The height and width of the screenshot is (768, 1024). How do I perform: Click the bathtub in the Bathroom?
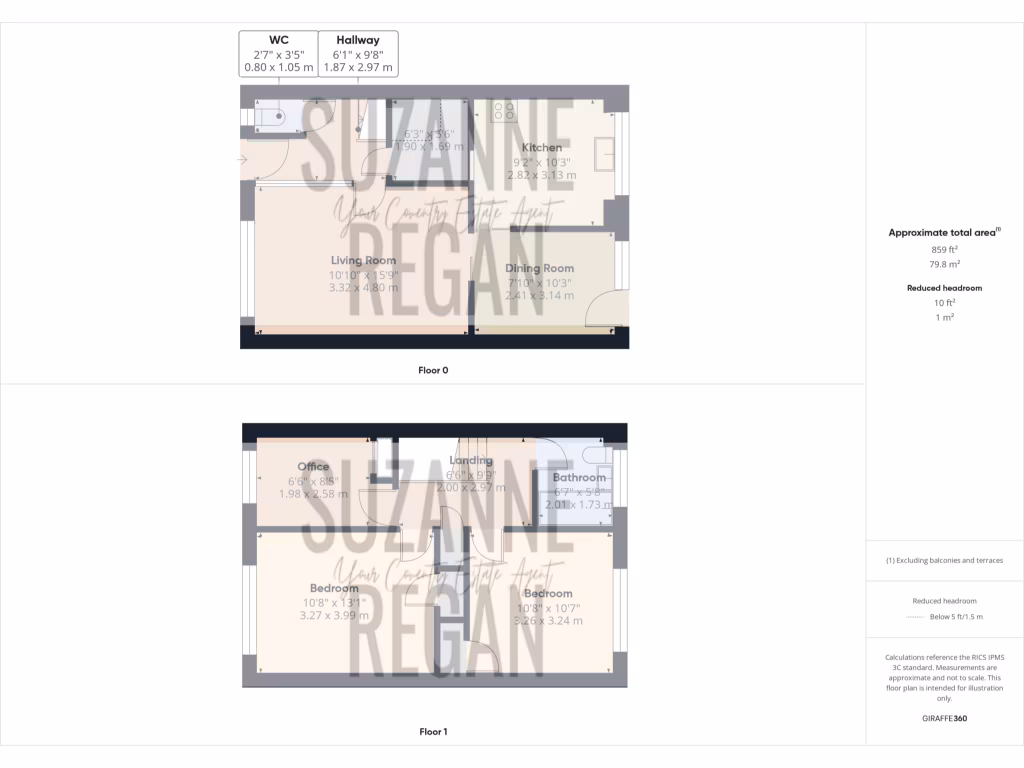pyautogui.click(x=579, y=456)
